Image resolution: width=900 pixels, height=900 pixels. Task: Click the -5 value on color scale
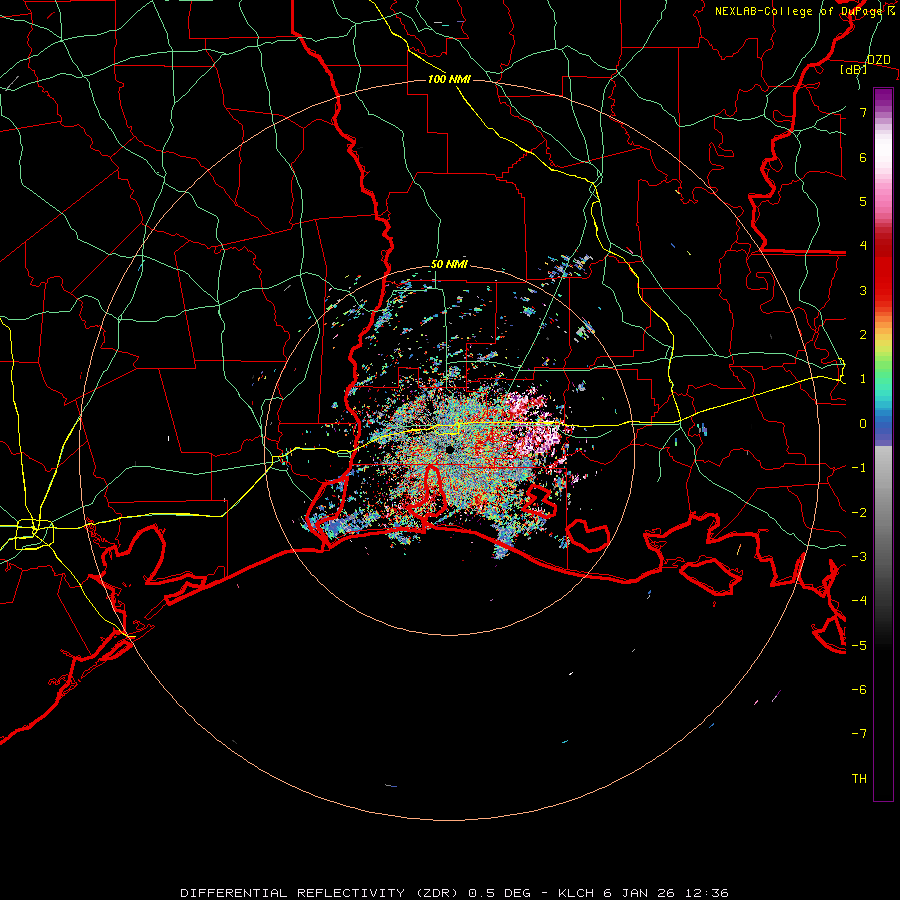tap(859, 646)
